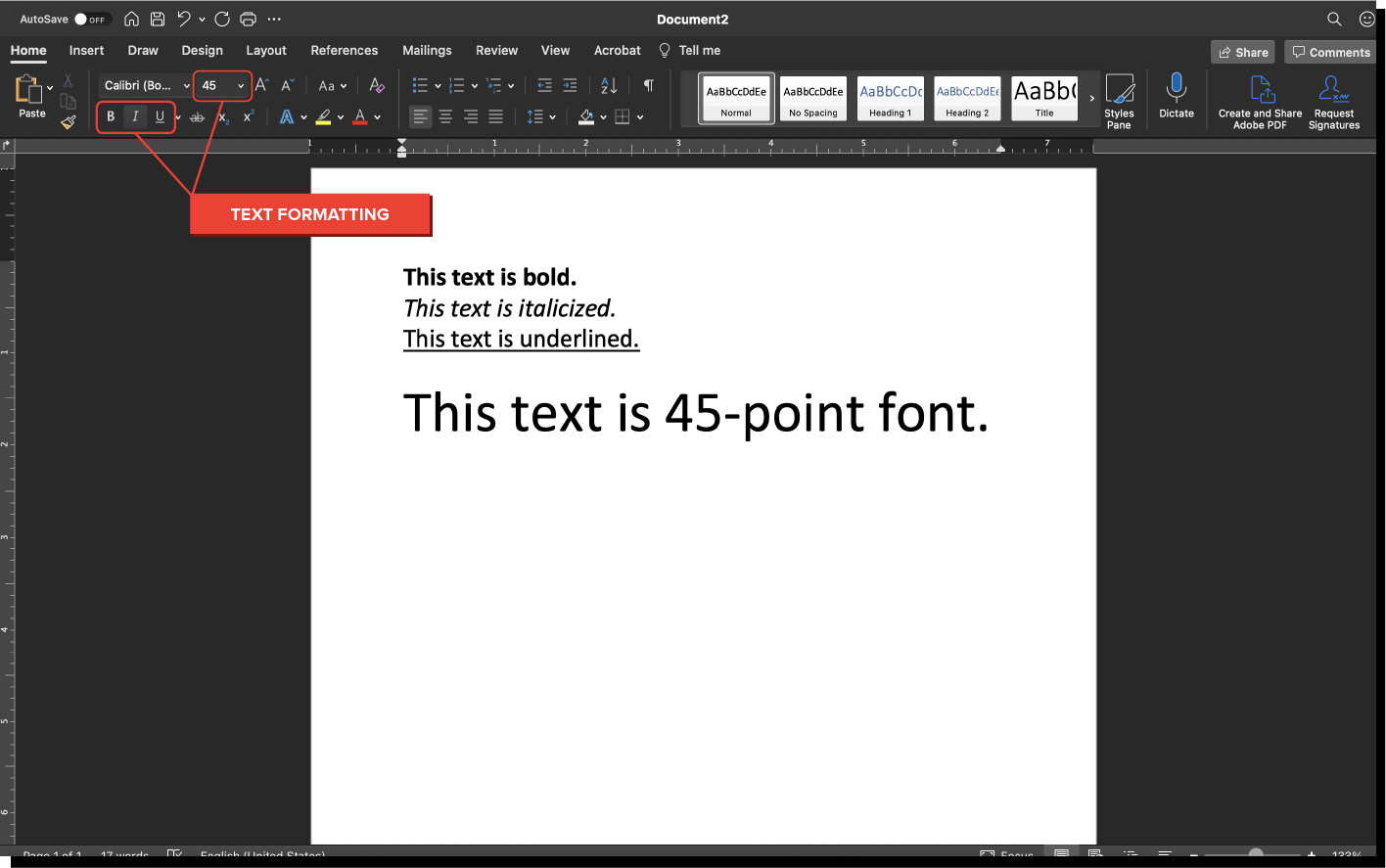
Task: Toggle the AutoSave switch
Action: click(x=91, y=19)
